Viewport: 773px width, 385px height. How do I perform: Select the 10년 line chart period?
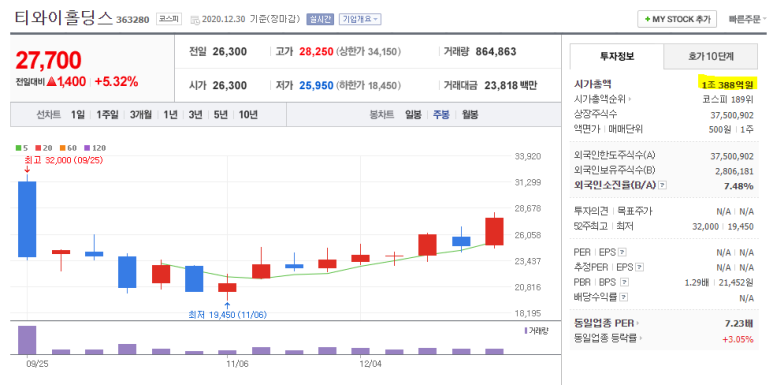coord(248,115)
